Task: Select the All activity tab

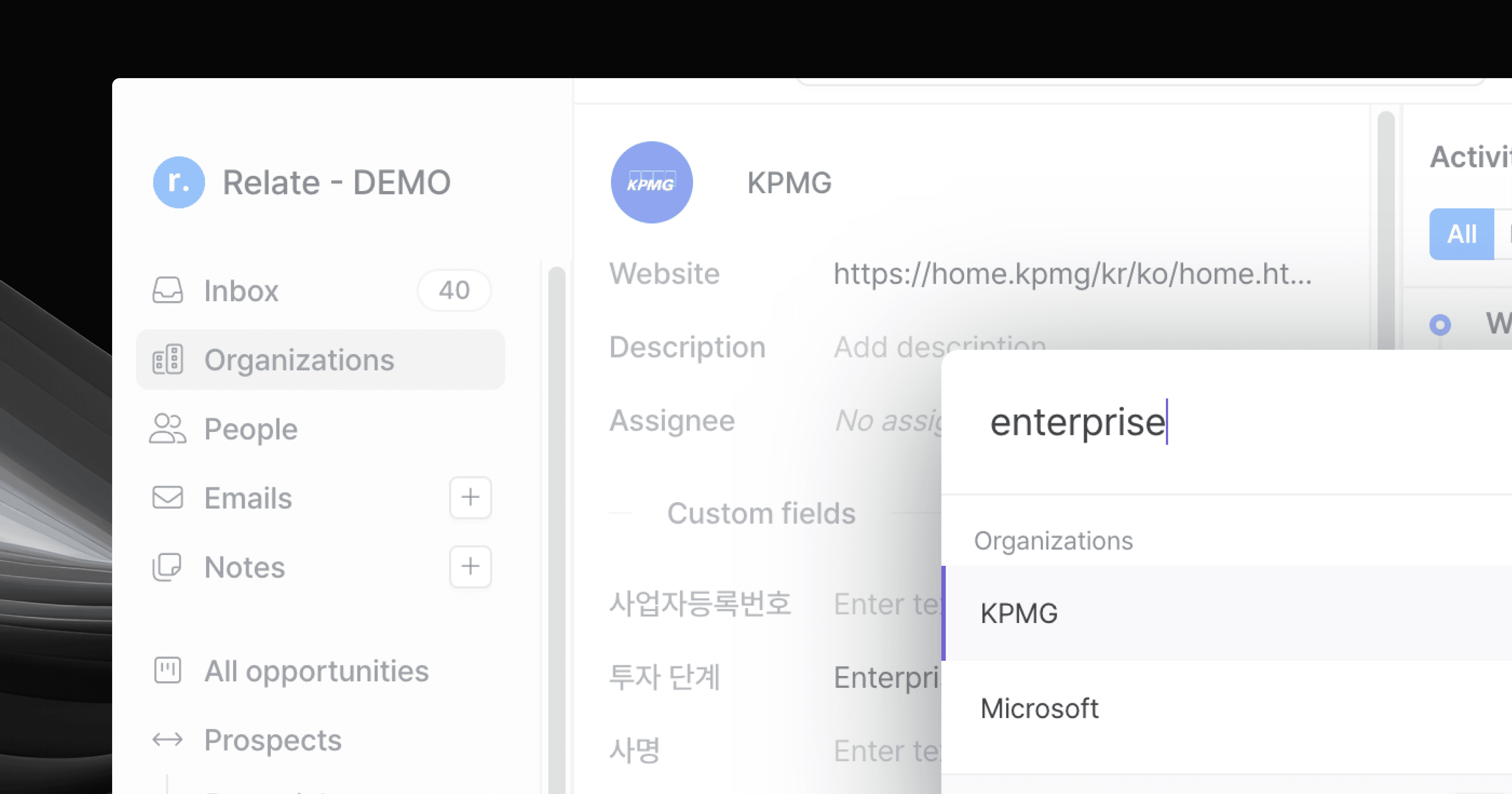Action: [x=1462, y=234]
